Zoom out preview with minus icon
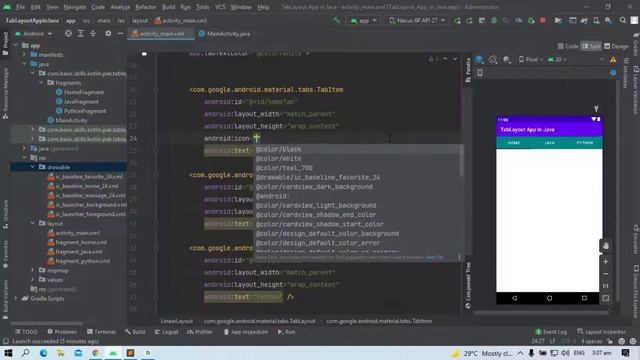Image resolution: width=640 pixels, height=360 pixels. point(606,274)
